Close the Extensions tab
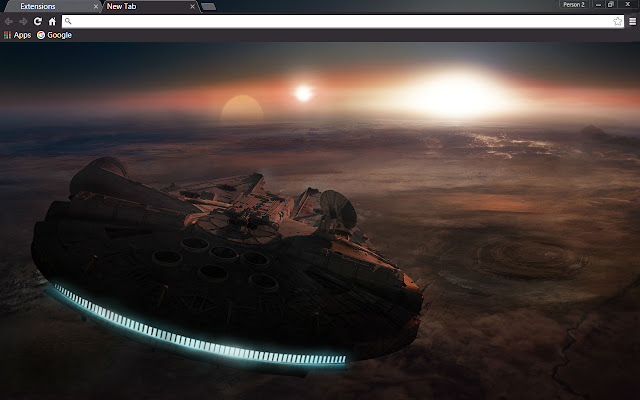The width and height of the screenshot is (640, 400). tap(96, 7)
